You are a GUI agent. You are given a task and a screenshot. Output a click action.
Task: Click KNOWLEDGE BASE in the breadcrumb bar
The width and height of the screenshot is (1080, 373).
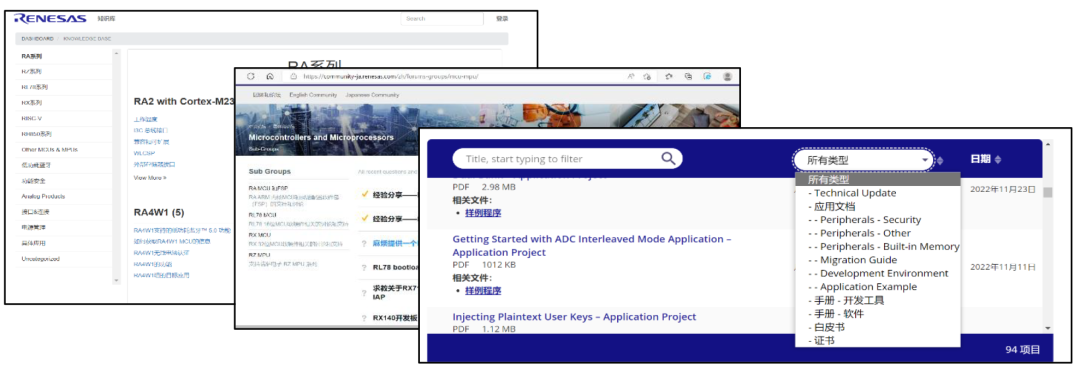tap(87, 39)
